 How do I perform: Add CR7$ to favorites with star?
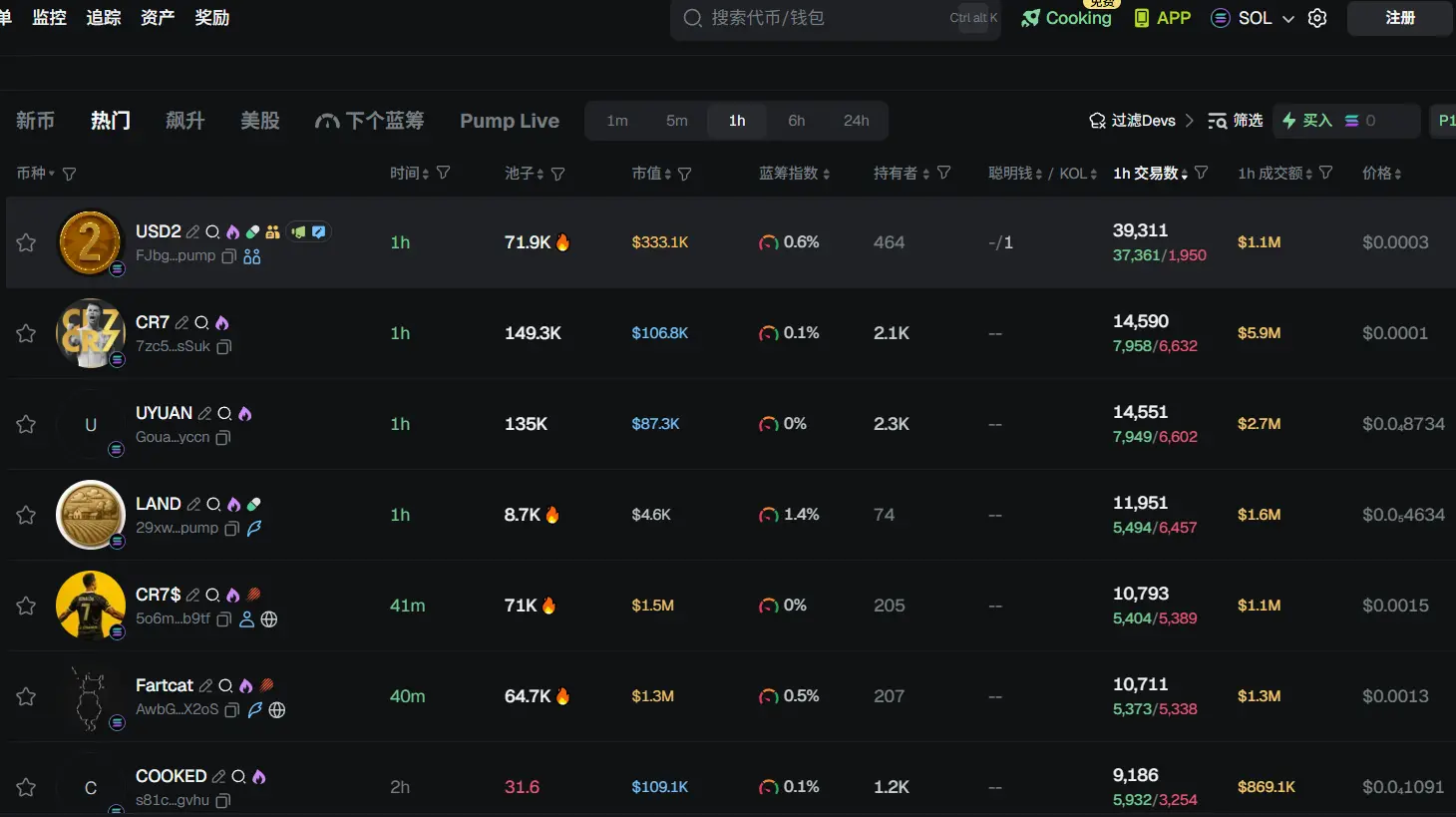point(26,606)
